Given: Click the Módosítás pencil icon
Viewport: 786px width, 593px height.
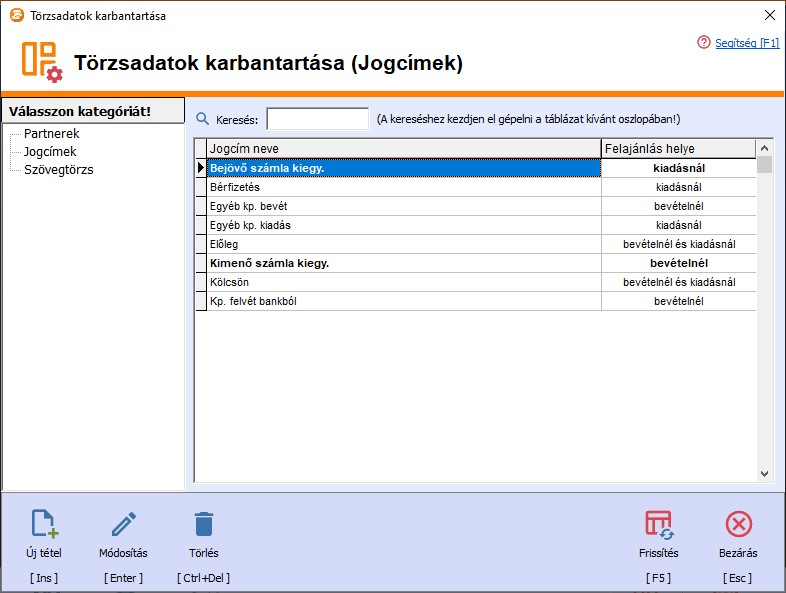Looking at the screenshot, I should (x=123, y=524).
